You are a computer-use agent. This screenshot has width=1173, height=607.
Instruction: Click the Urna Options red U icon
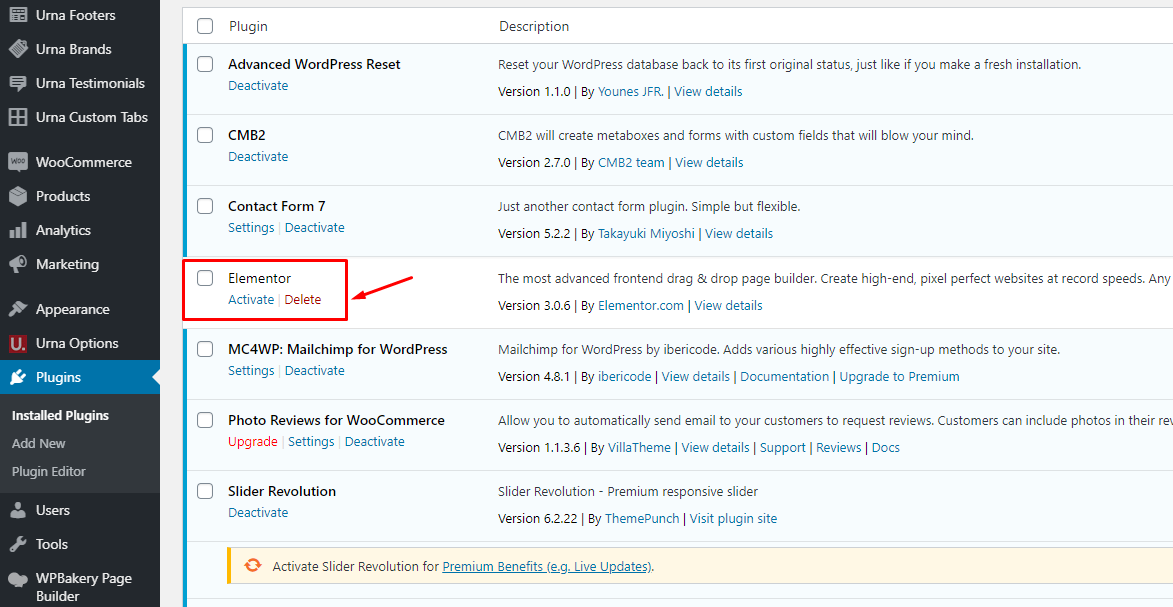tap(18, 344)
